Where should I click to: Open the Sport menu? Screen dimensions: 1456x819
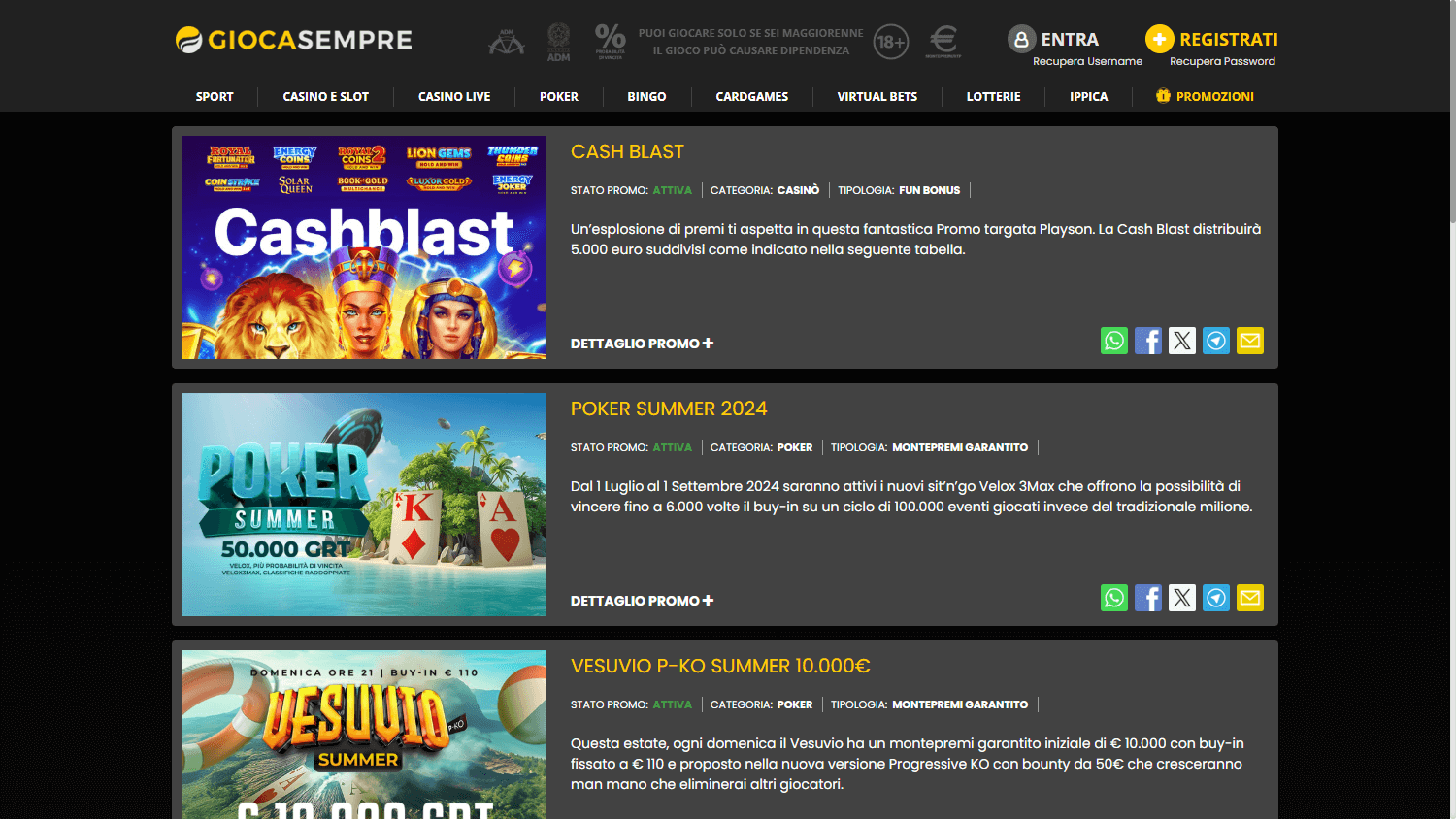click(x=215, y=96)
